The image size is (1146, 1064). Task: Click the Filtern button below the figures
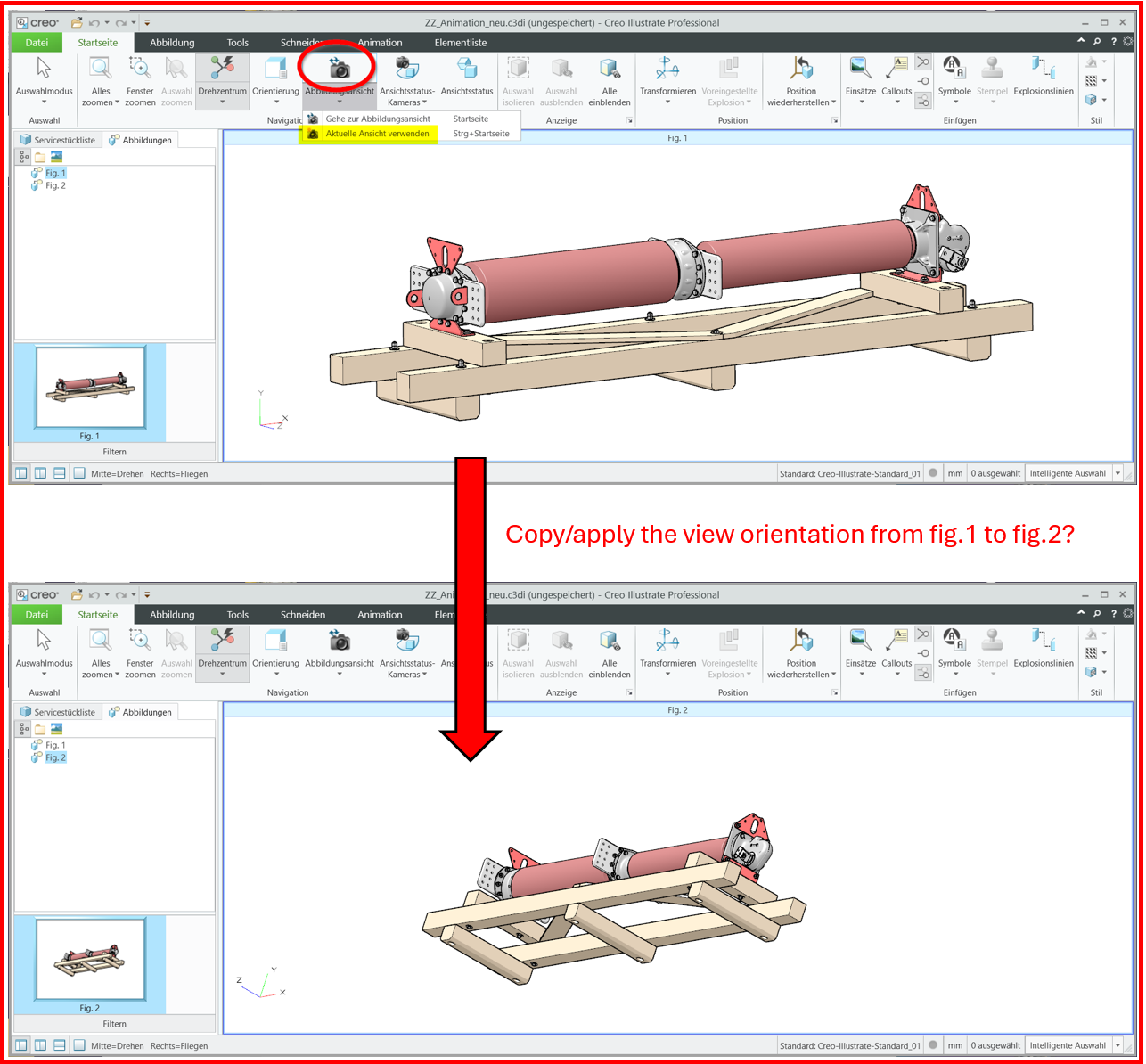114,452
